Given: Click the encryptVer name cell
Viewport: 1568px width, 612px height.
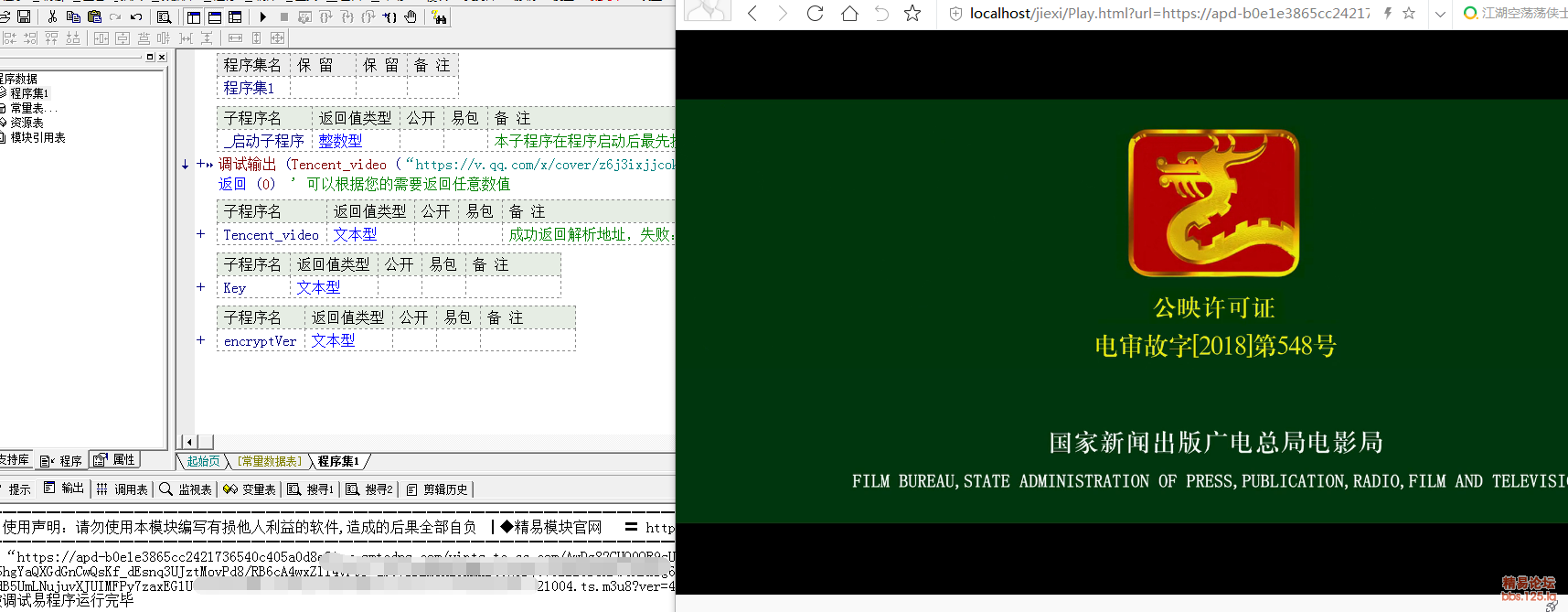Looking at the screenshot, I should pyautogui.click(x=261, y=340).
